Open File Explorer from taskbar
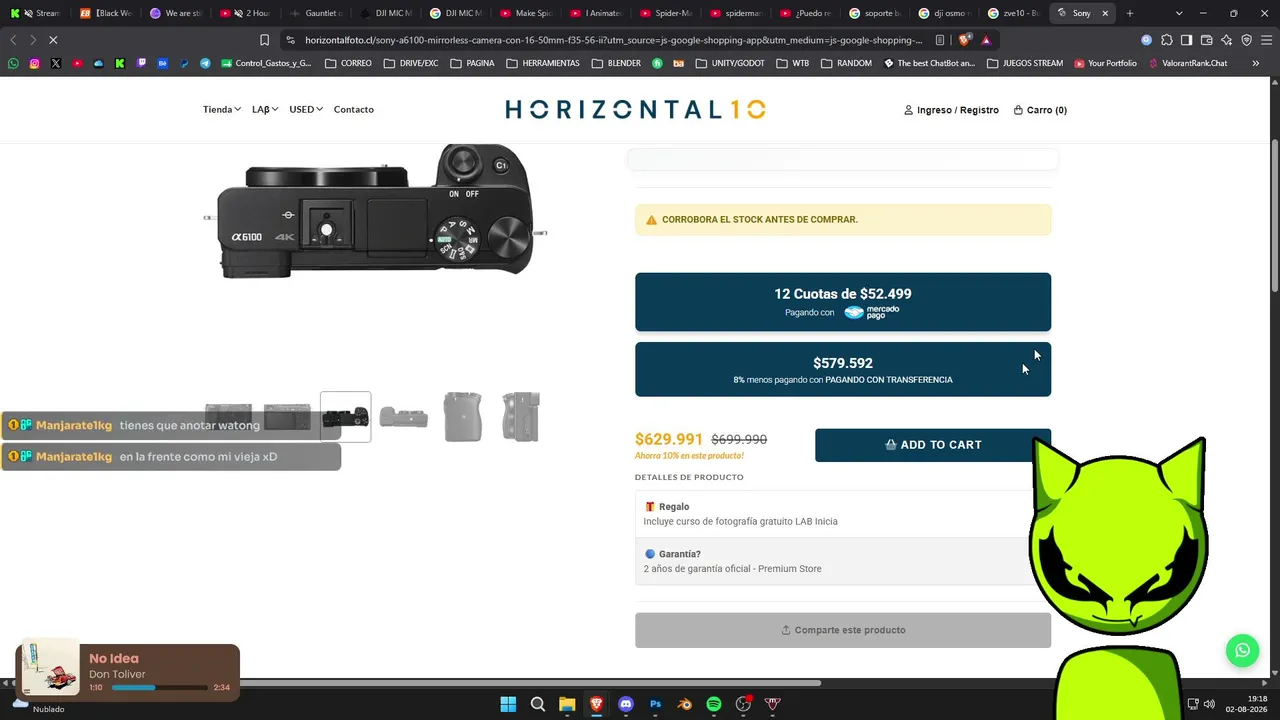This screenshot has height=720, width=1280. (x=567, y=704)
